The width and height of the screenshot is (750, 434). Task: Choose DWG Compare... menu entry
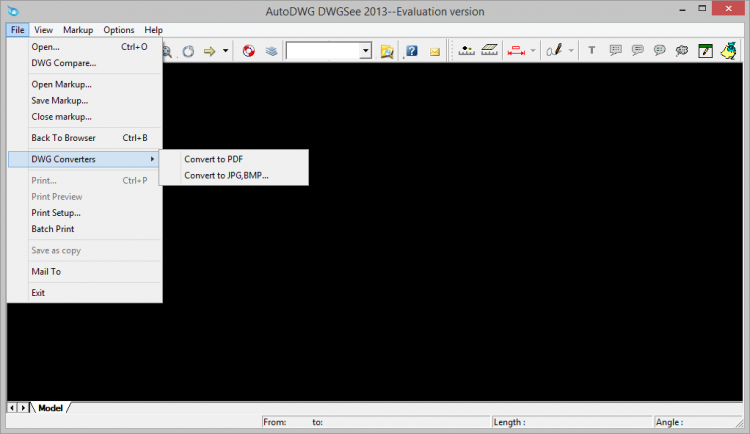tap(85, 63)
